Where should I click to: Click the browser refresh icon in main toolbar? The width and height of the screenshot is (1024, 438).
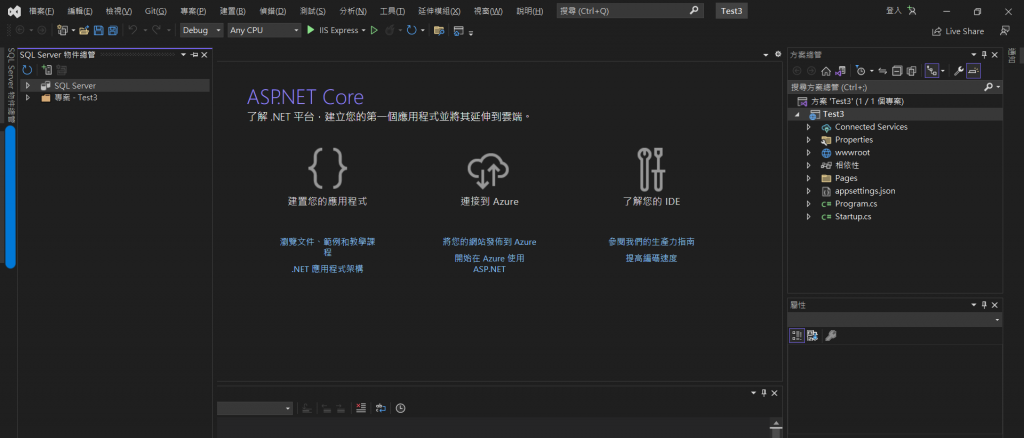click(x=411, y=31)
